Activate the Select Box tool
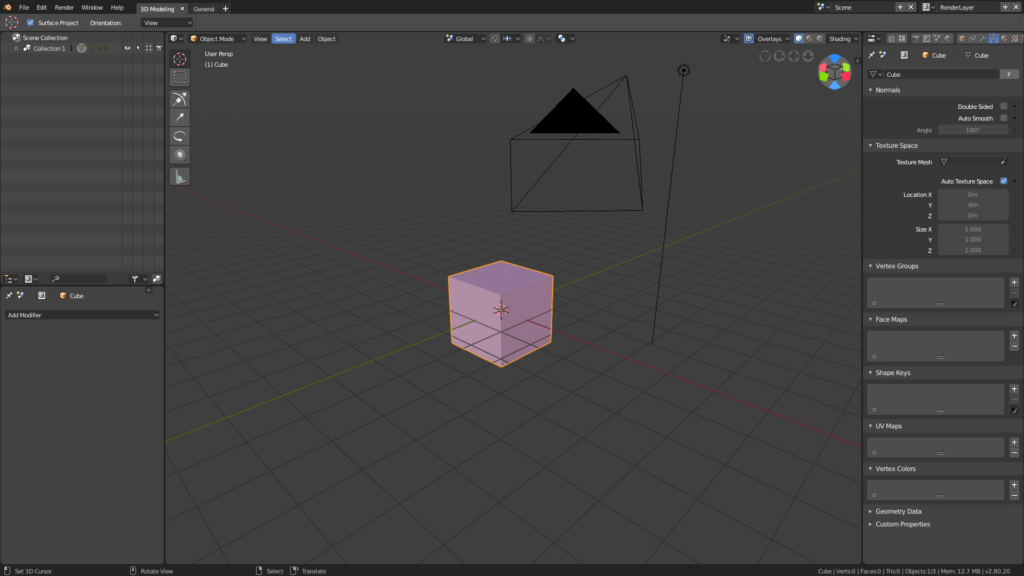The height and width of the screenshot is (576, 1024). coord(179,77)
